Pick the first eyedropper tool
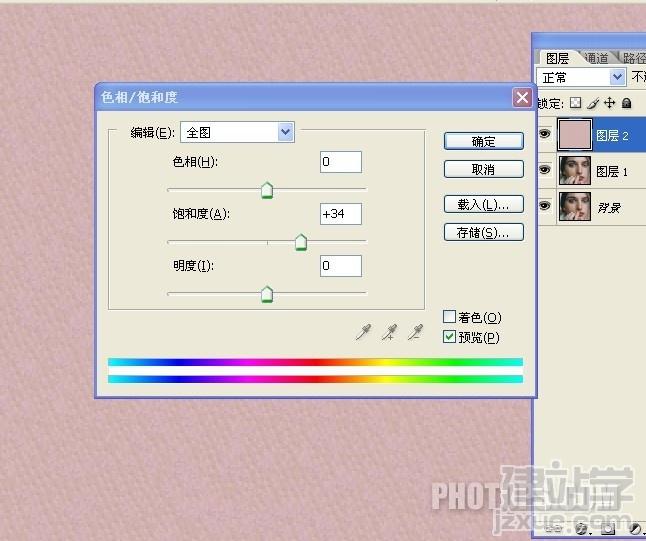Viewport: 646px width, 541px height. coord(363,332)
